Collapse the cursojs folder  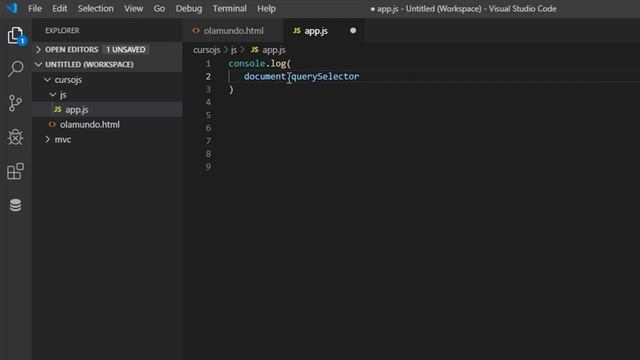47,80
